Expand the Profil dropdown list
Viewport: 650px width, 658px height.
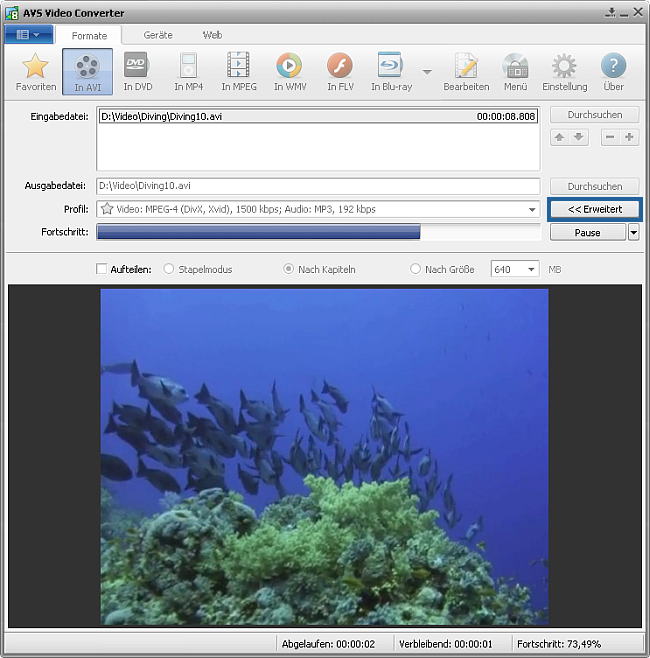tap(532, 210)
